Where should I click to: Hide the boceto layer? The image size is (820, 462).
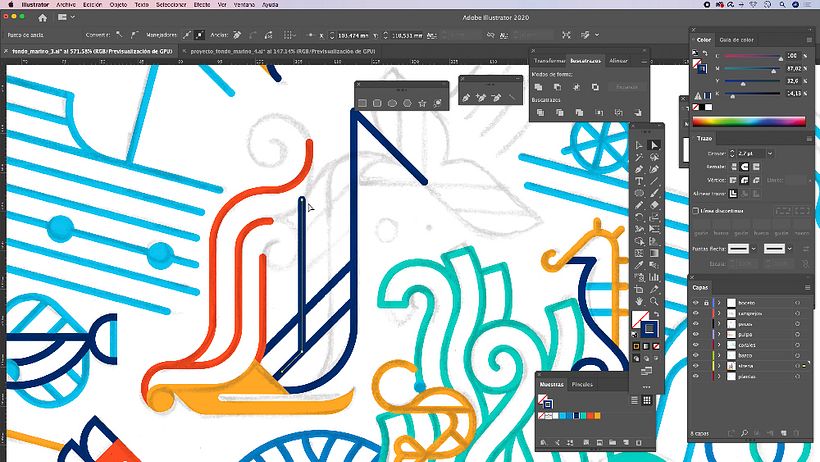(x=696, y=302)
